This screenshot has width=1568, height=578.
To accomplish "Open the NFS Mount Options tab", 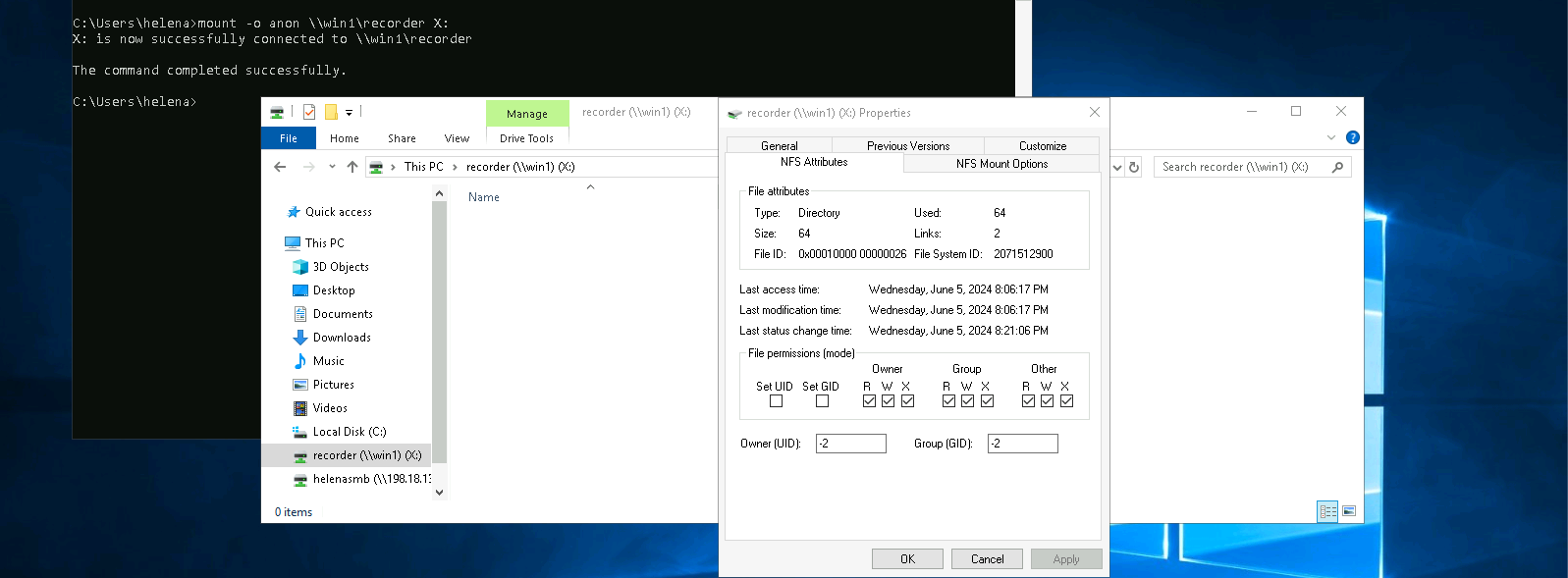I will pyautogui.click(x=1001, y=164).
